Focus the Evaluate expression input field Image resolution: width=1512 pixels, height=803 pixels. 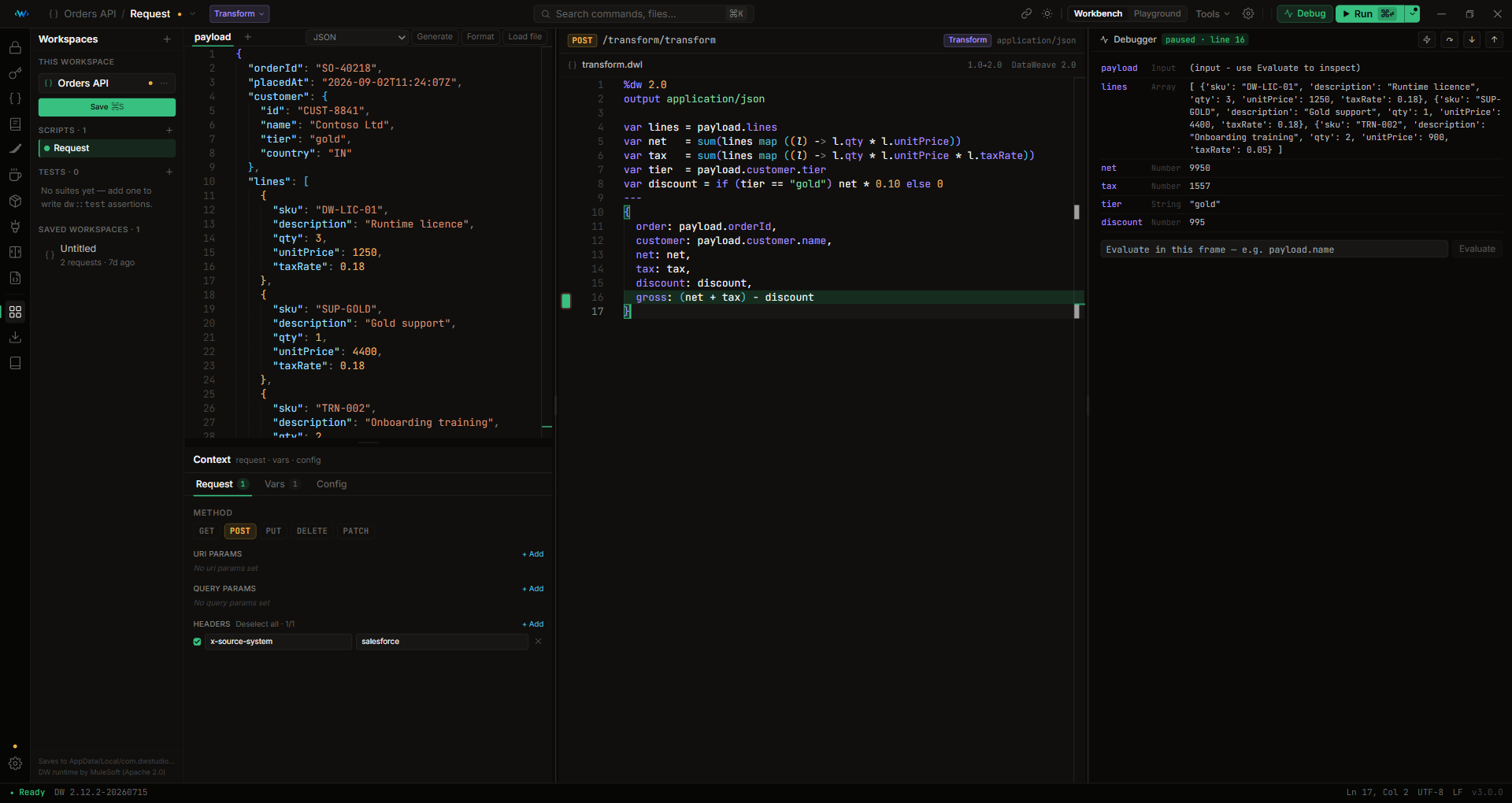point(1273,250)
